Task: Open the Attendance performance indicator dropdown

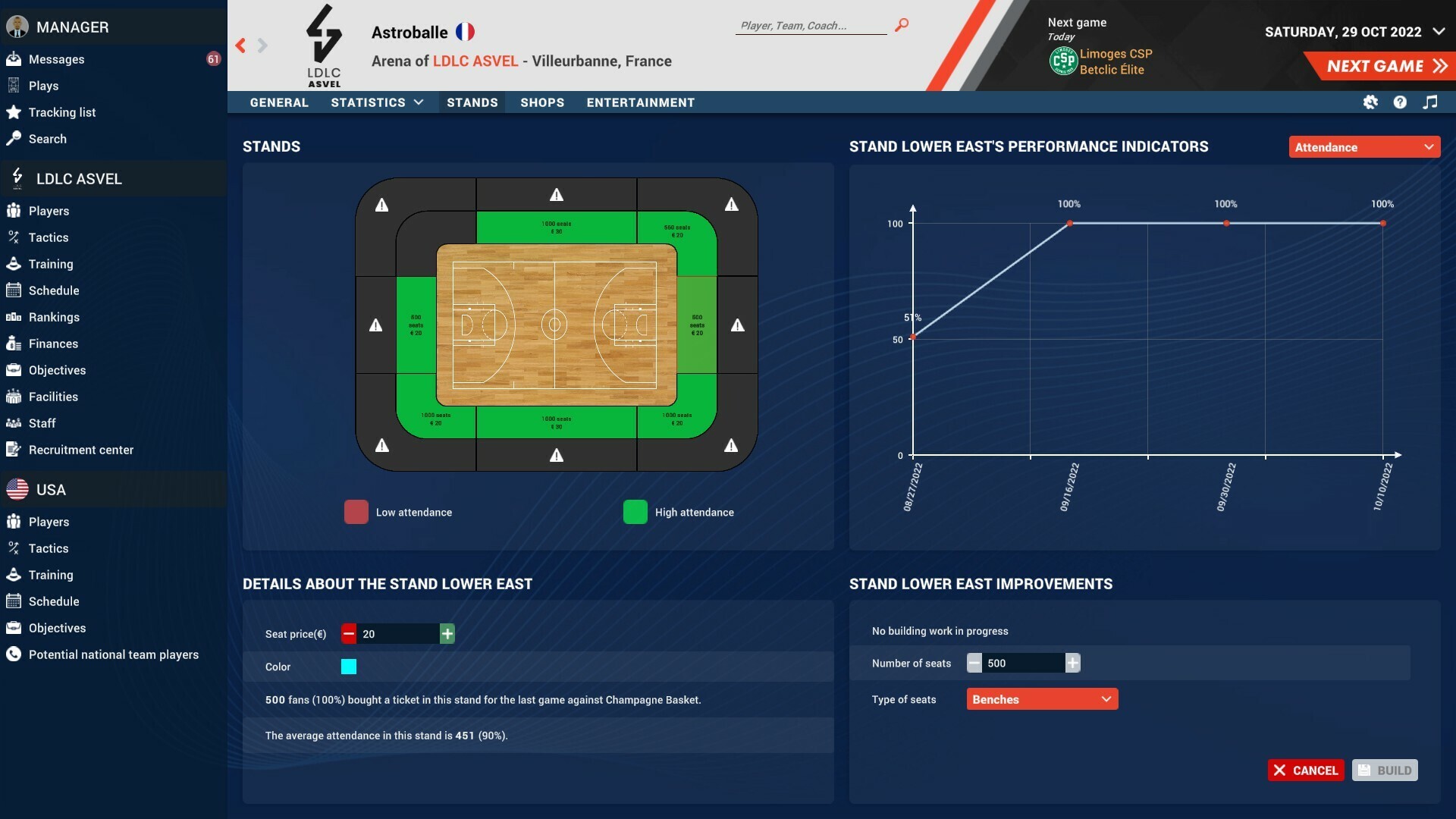Action: pos(1364,147)
